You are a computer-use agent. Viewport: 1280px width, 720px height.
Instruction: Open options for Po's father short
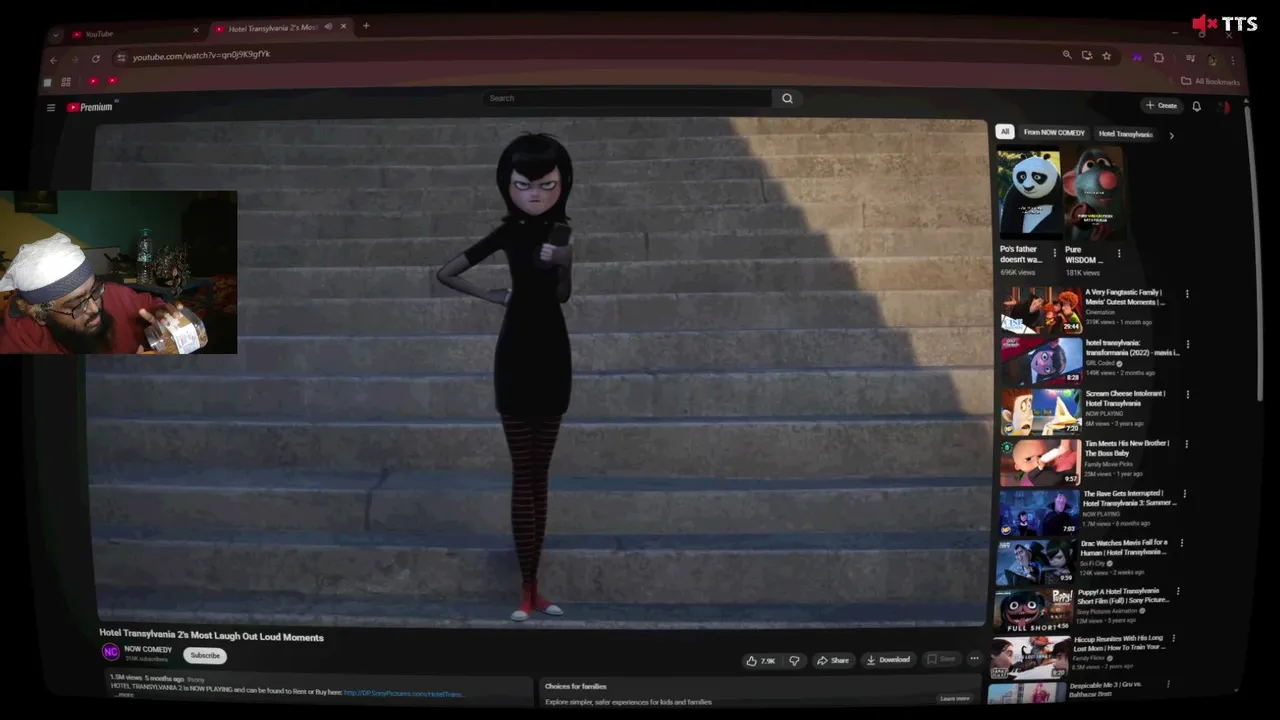tap(1054, 252)
